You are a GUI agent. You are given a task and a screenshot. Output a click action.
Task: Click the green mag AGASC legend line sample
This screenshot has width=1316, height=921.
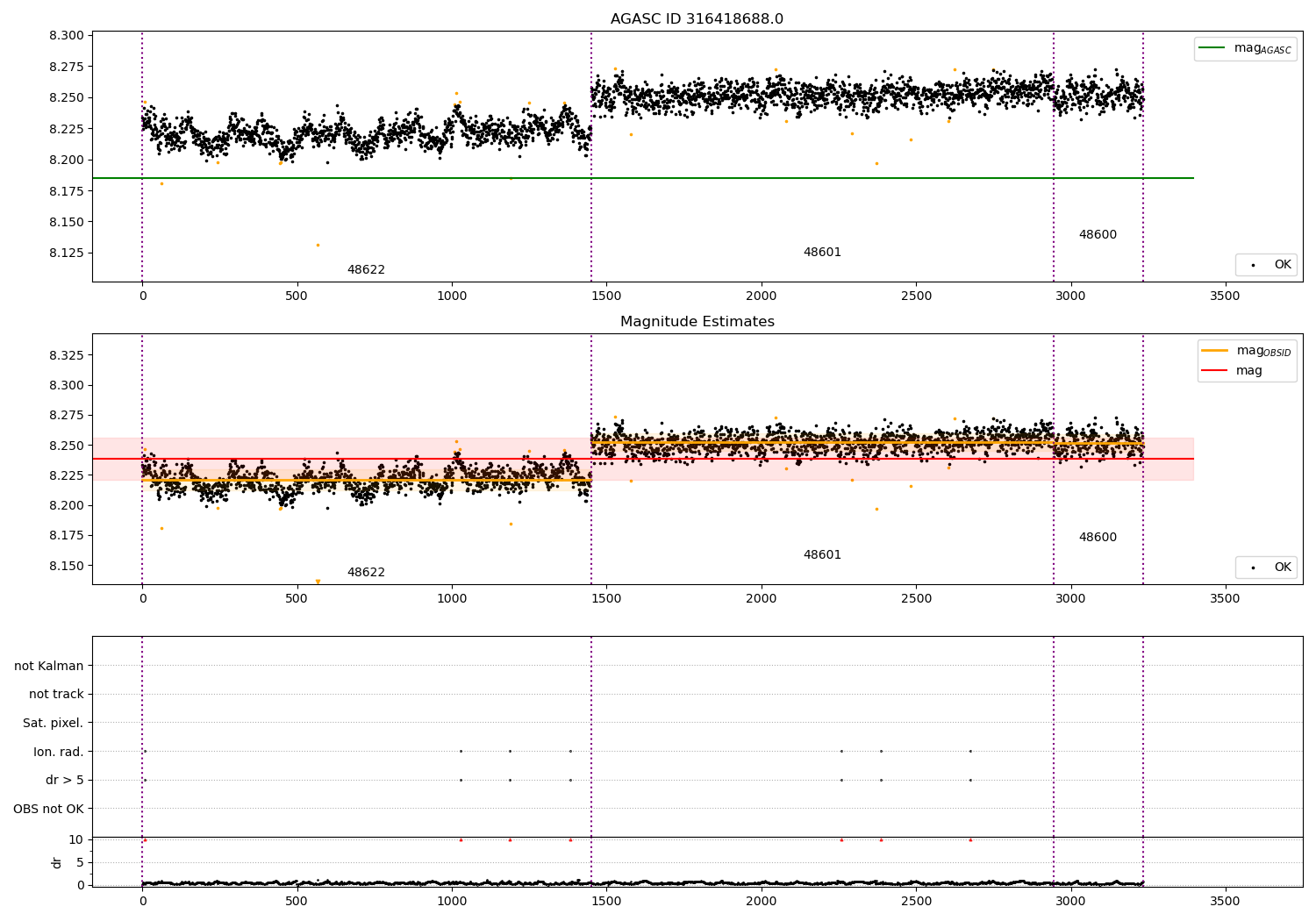(x=1212, y=48)
